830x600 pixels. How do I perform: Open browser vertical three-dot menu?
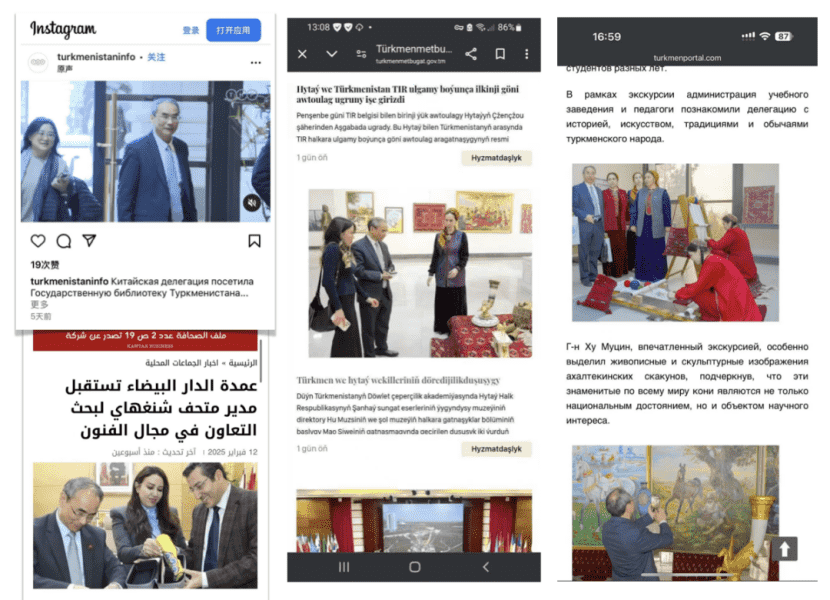coord(527,53)
